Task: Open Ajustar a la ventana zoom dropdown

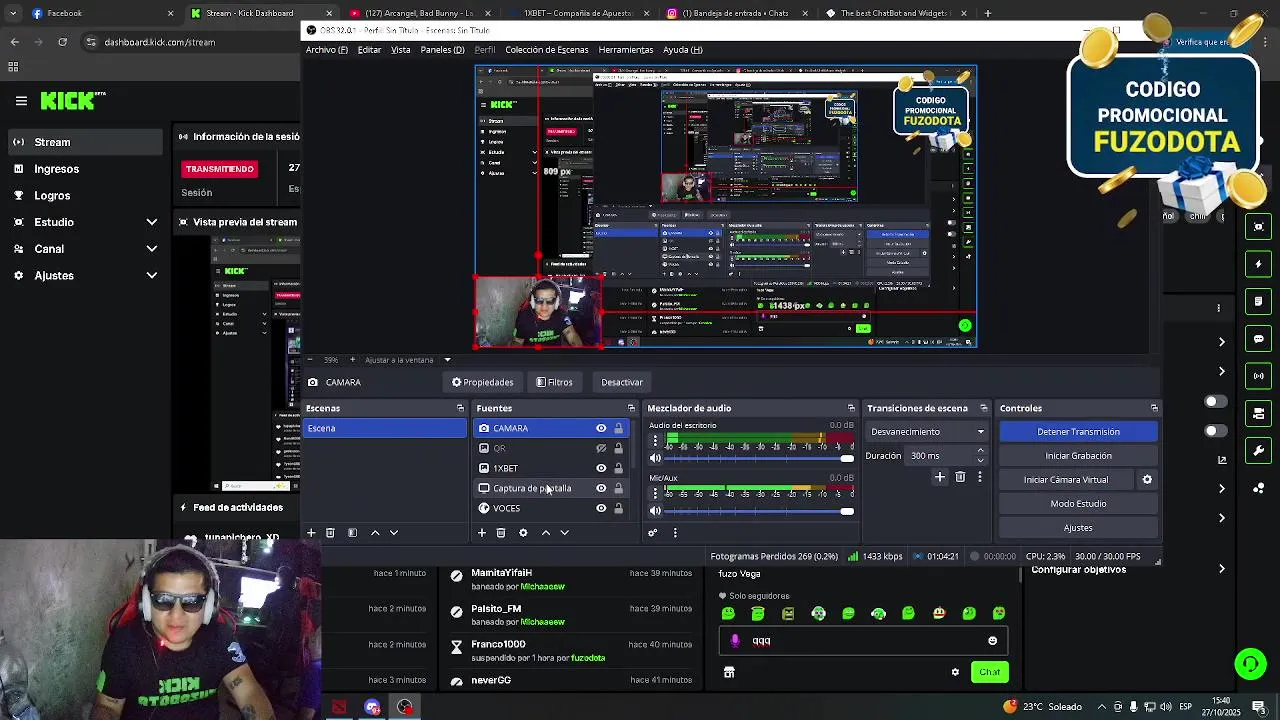Action: coord(447,360)
